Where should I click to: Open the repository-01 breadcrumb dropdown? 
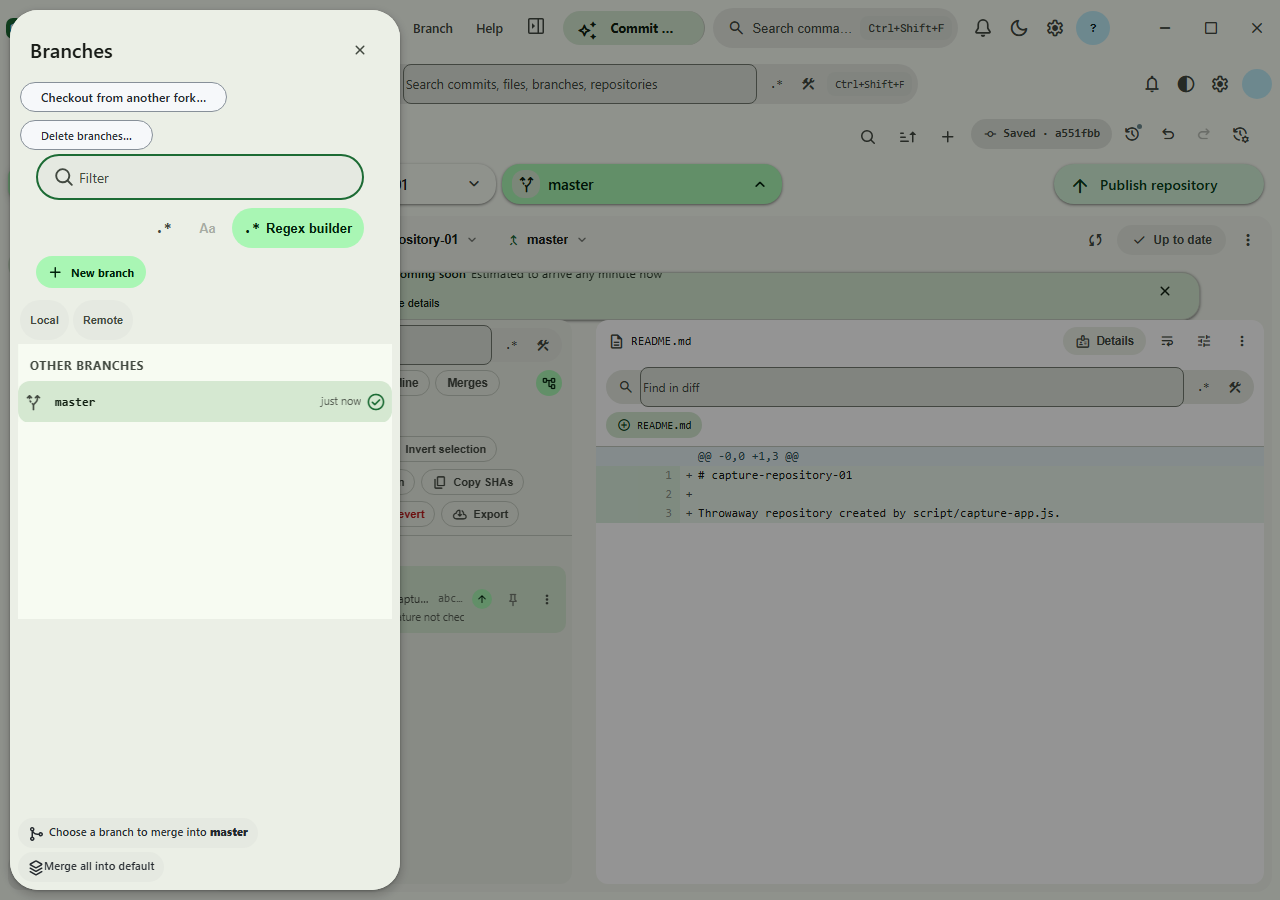click(x=438, y=240)
